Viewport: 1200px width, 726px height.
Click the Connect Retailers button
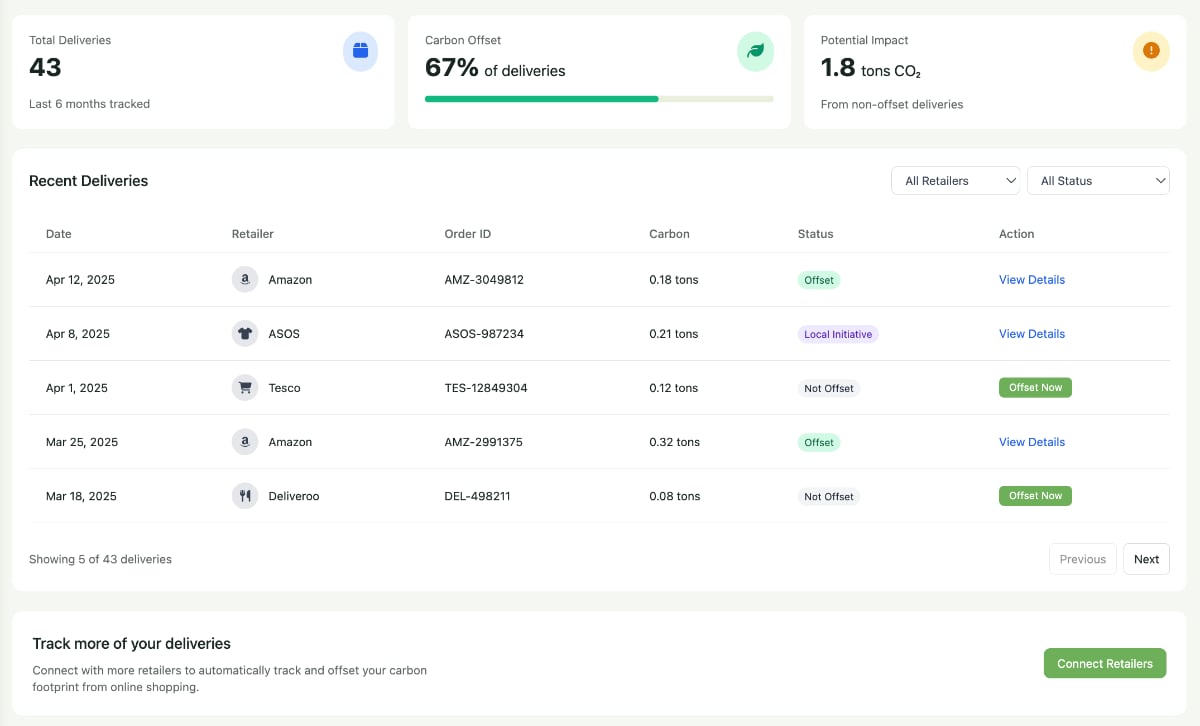(1104, 663)
